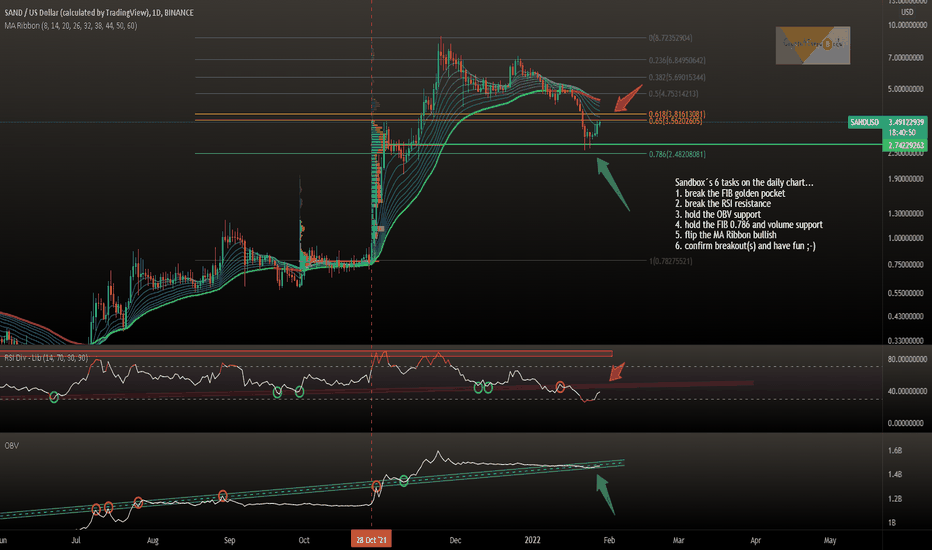Click the 1.6B OBV axis value

[895, 450]
